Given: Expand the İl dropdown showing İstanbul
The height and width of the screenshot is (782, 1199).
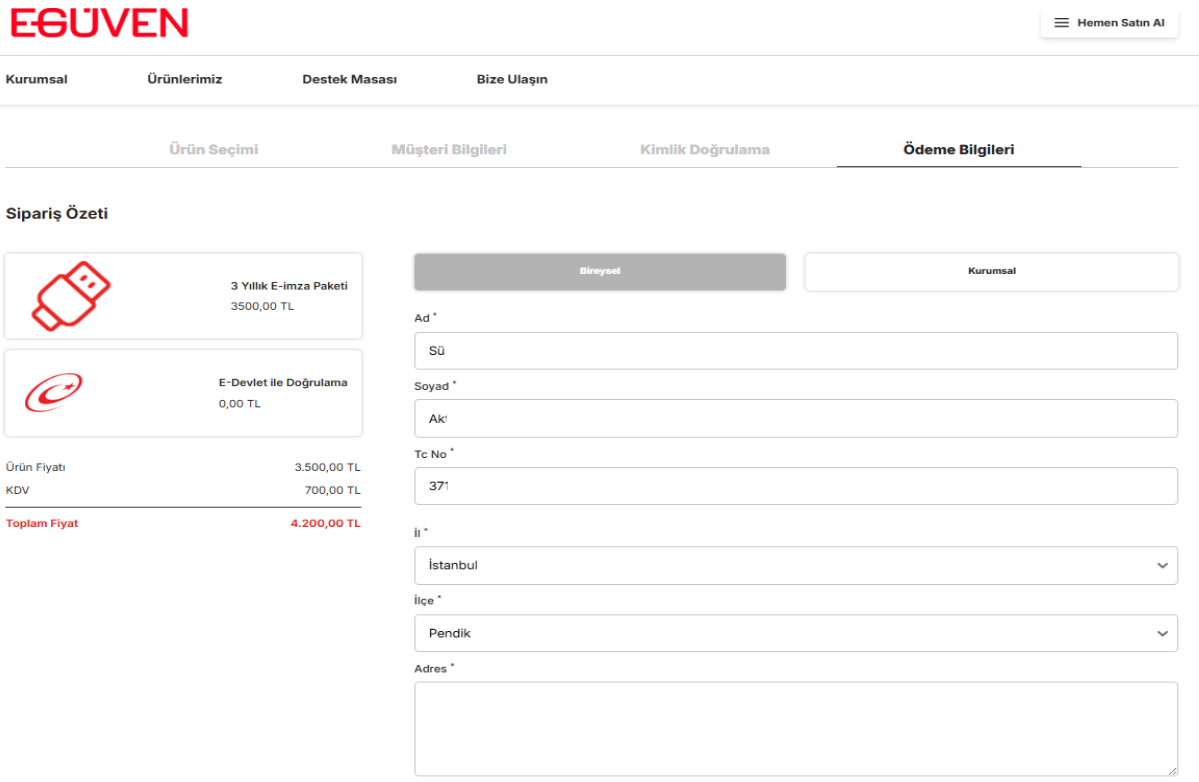Looking at the screenshot, I should 795,565.
